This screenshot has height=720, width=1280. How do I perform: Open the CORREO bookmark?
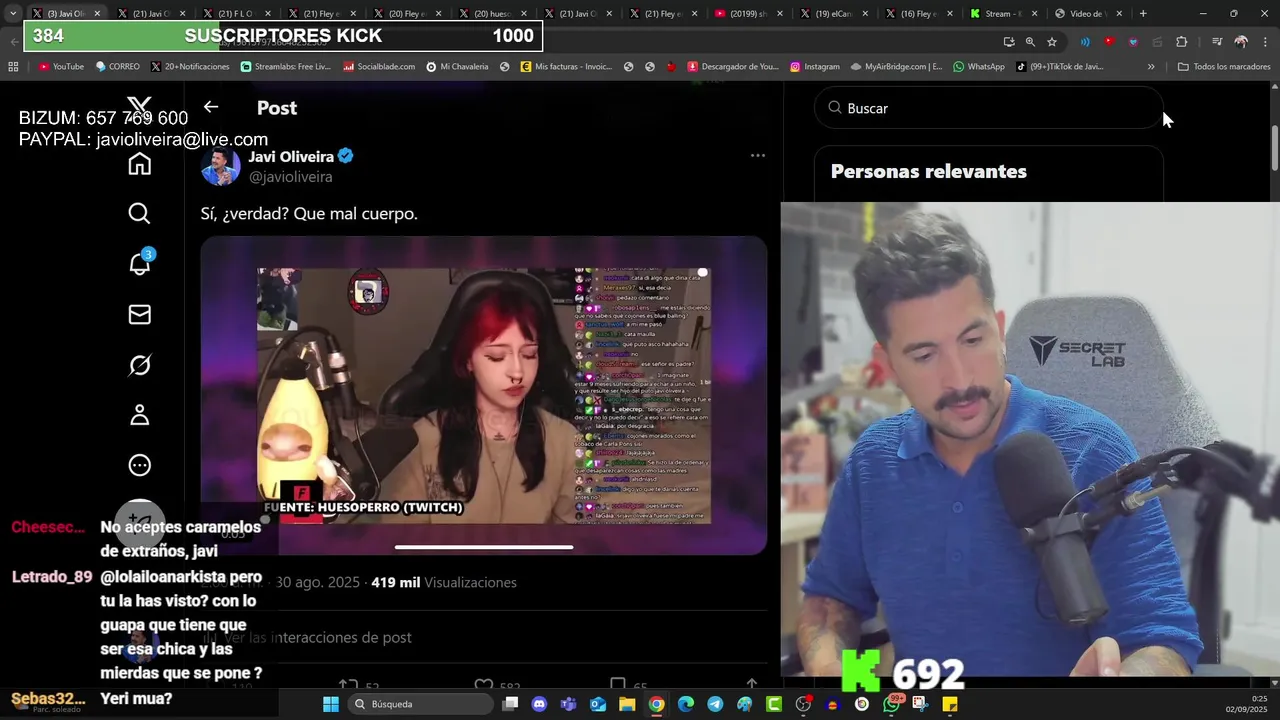pyautogui.click(x=117, y=67)
